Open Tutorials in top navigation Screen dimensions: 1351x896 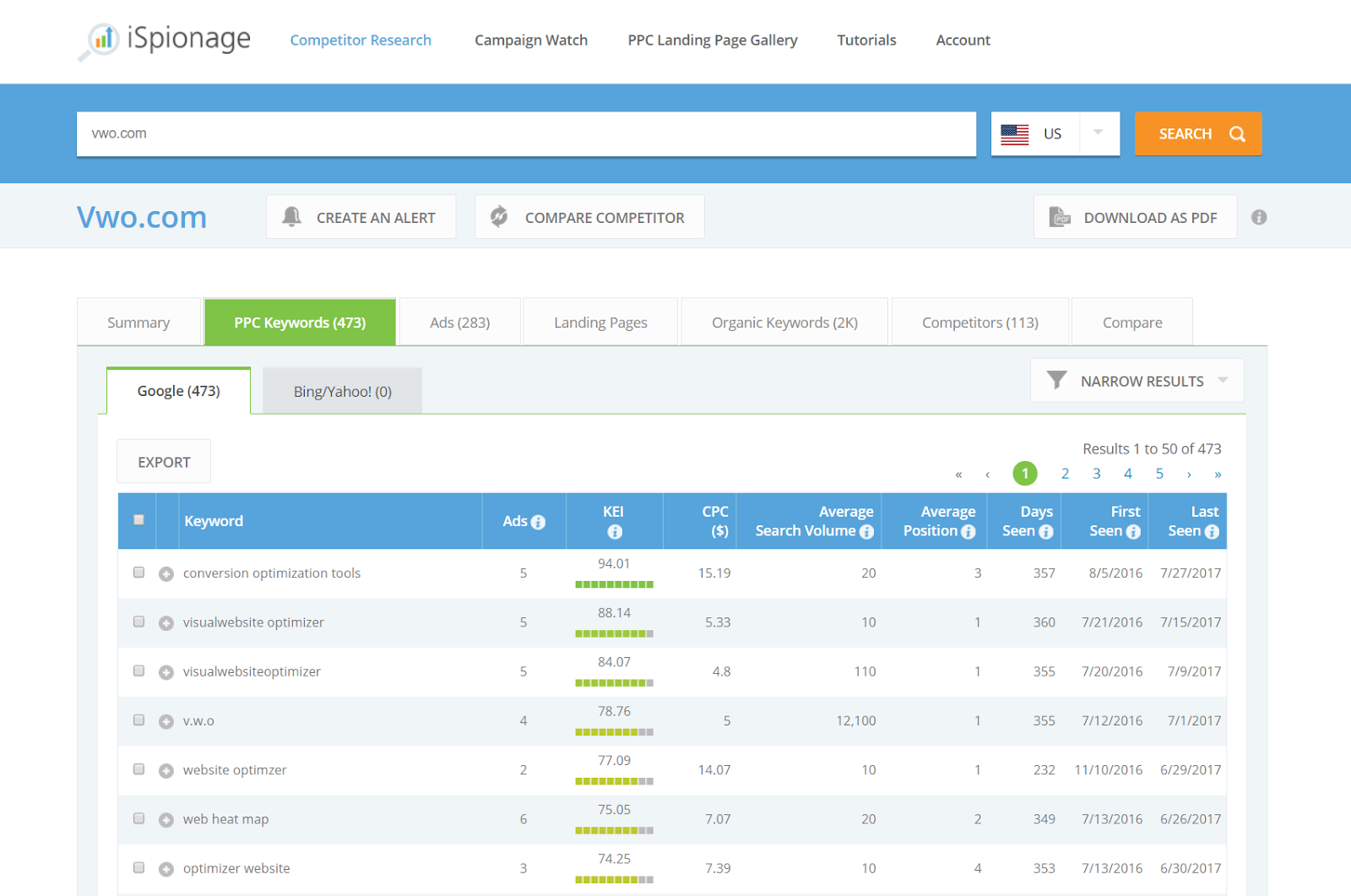point(866,40)
